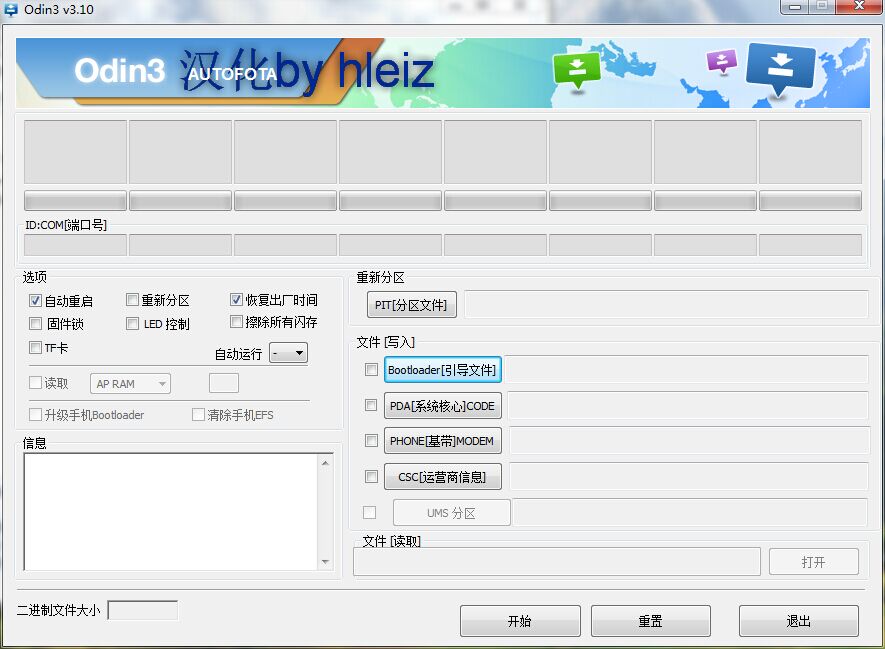Click the 开始 button to start flashing
The width and height of the screenshot is (885, 649).
pyautogui.click(x=520, y=621)
